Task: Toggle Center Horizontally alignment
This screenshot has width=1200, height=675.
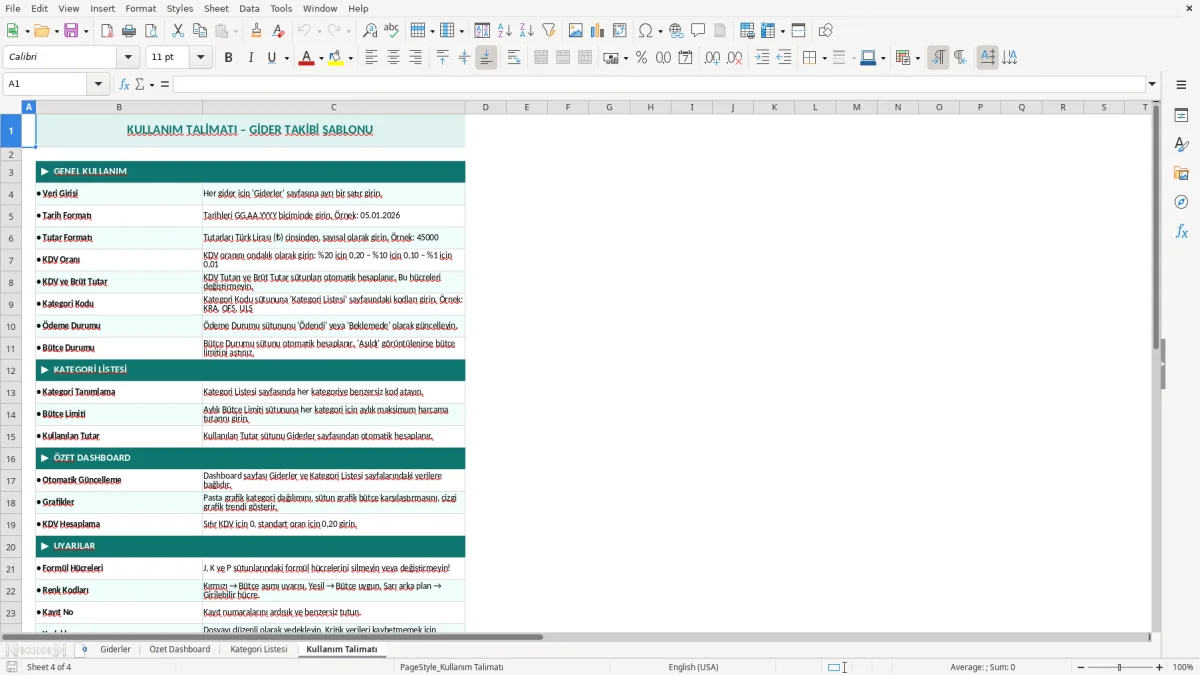Action: pos(393,58)
